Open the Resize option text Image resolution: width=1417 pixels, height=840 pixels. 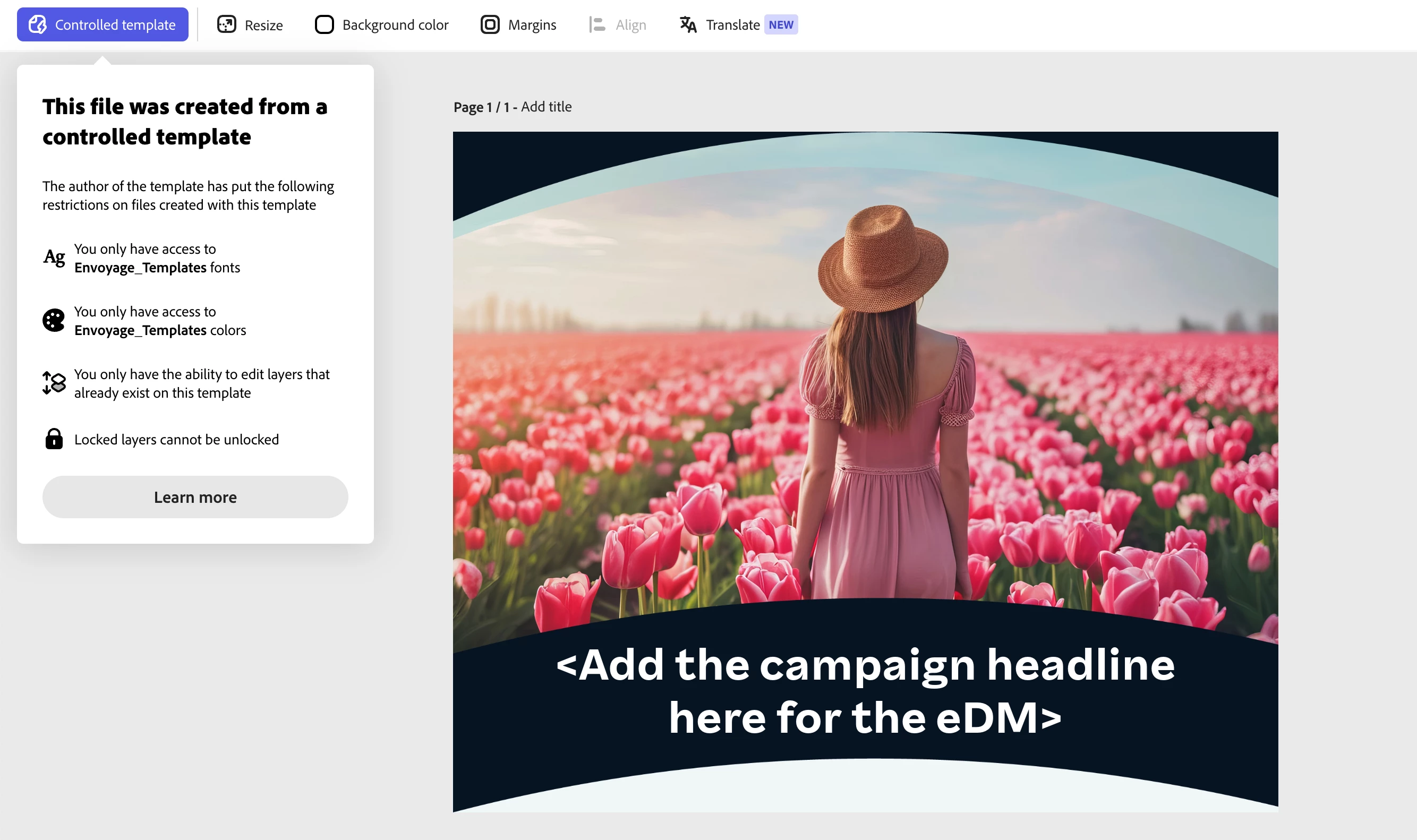(x=263, y=25)
